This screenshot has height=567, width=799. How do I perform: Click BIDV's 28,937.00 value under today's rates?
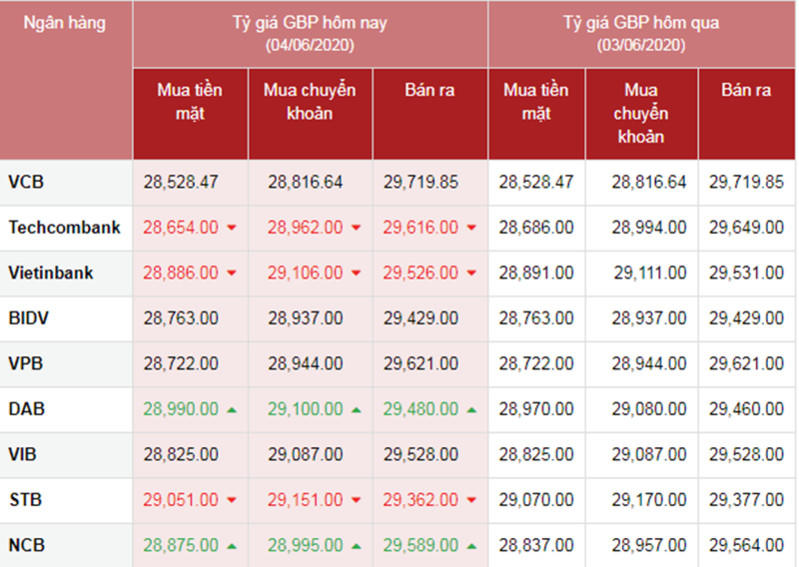point(305,318)
